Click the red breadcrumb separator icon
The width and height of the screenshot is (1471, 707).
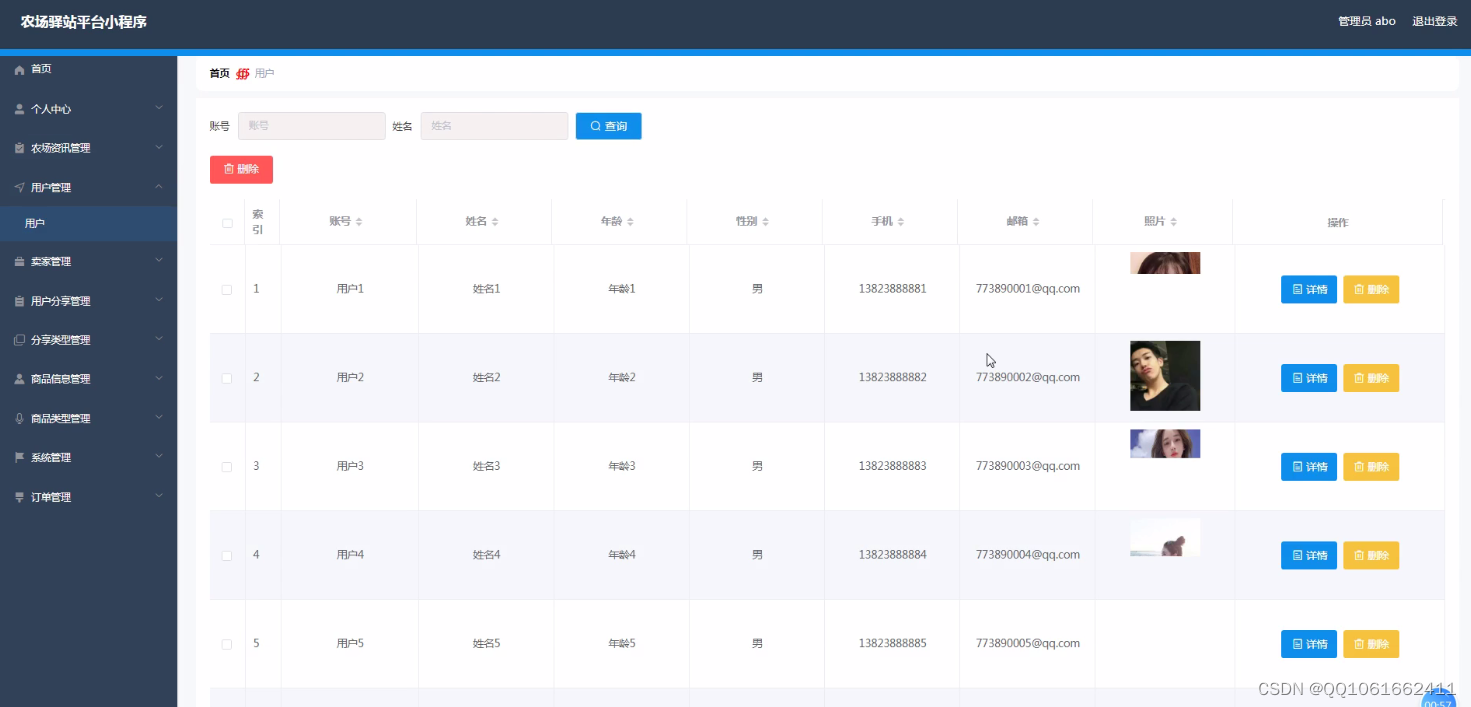tap(242, 74)
